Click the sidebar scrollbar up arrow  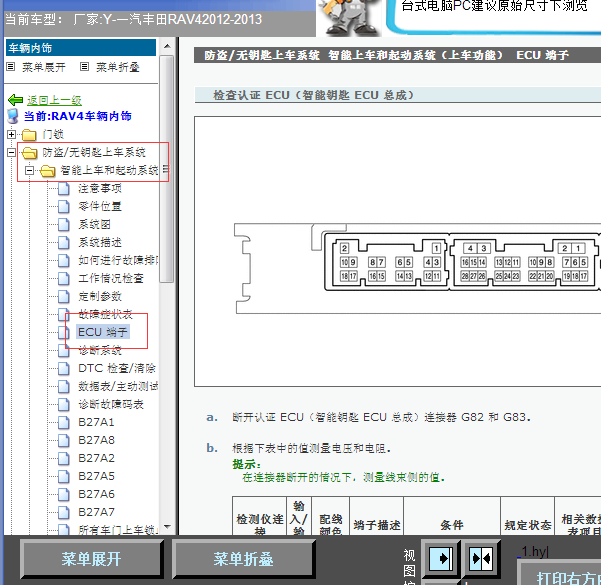pos(167,46)
